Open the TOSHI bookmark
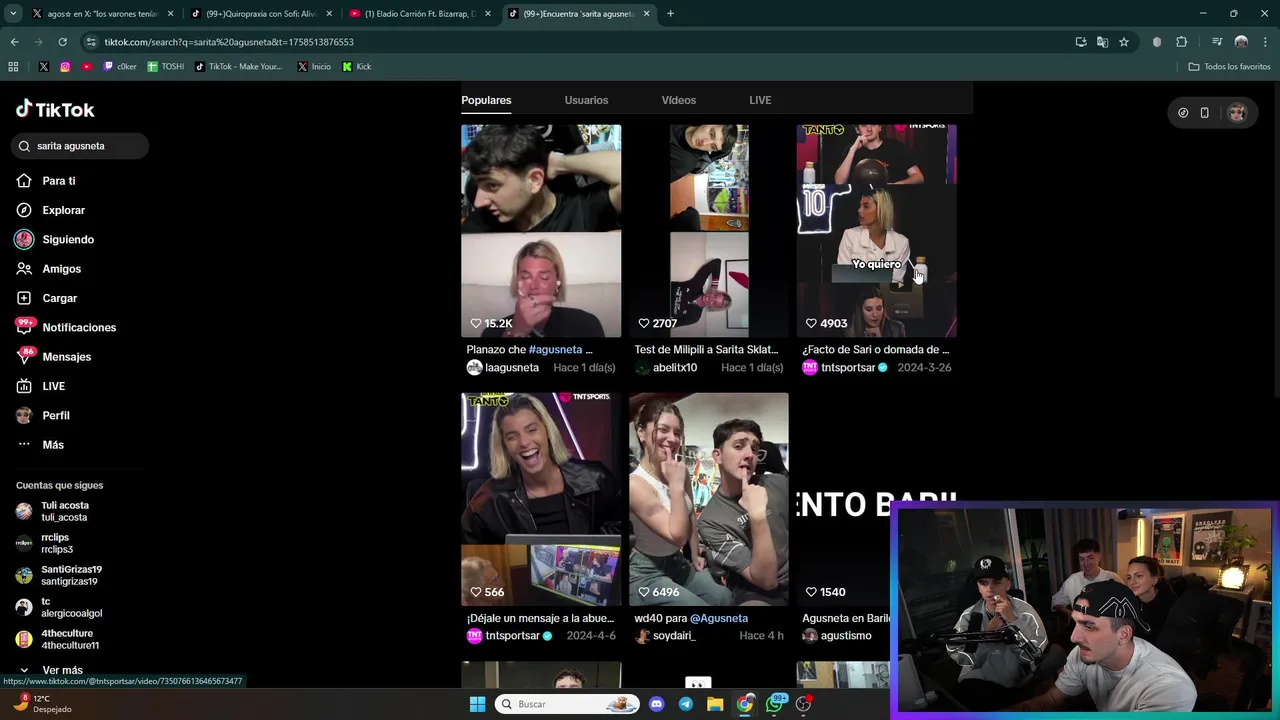The width and height of the screenshot is (1280, 720). [x=166, y=67]
